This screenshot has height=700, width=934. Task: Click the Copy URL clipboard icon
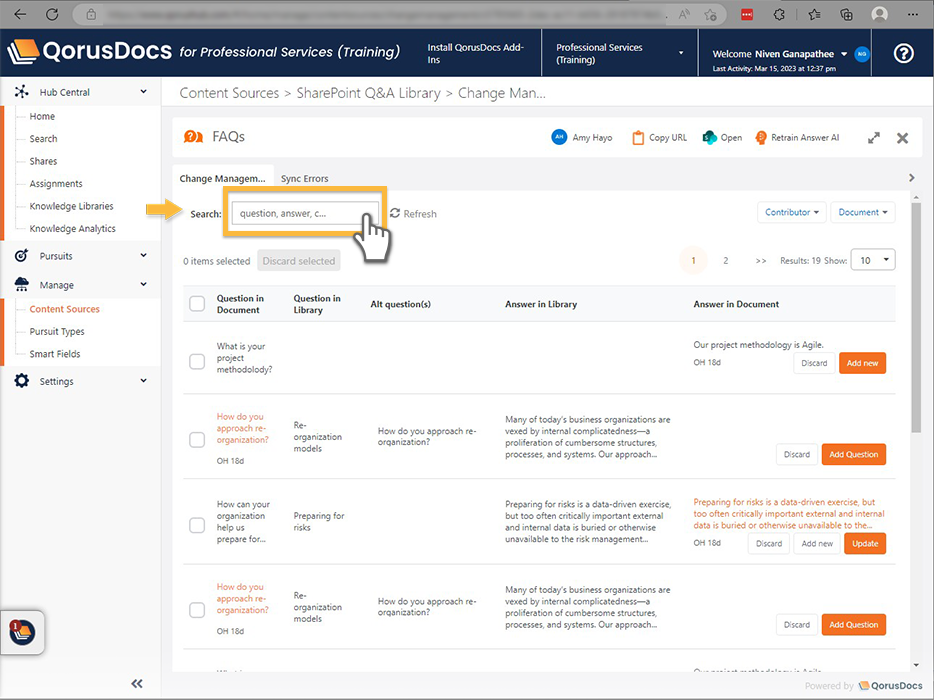coord(638,138)
